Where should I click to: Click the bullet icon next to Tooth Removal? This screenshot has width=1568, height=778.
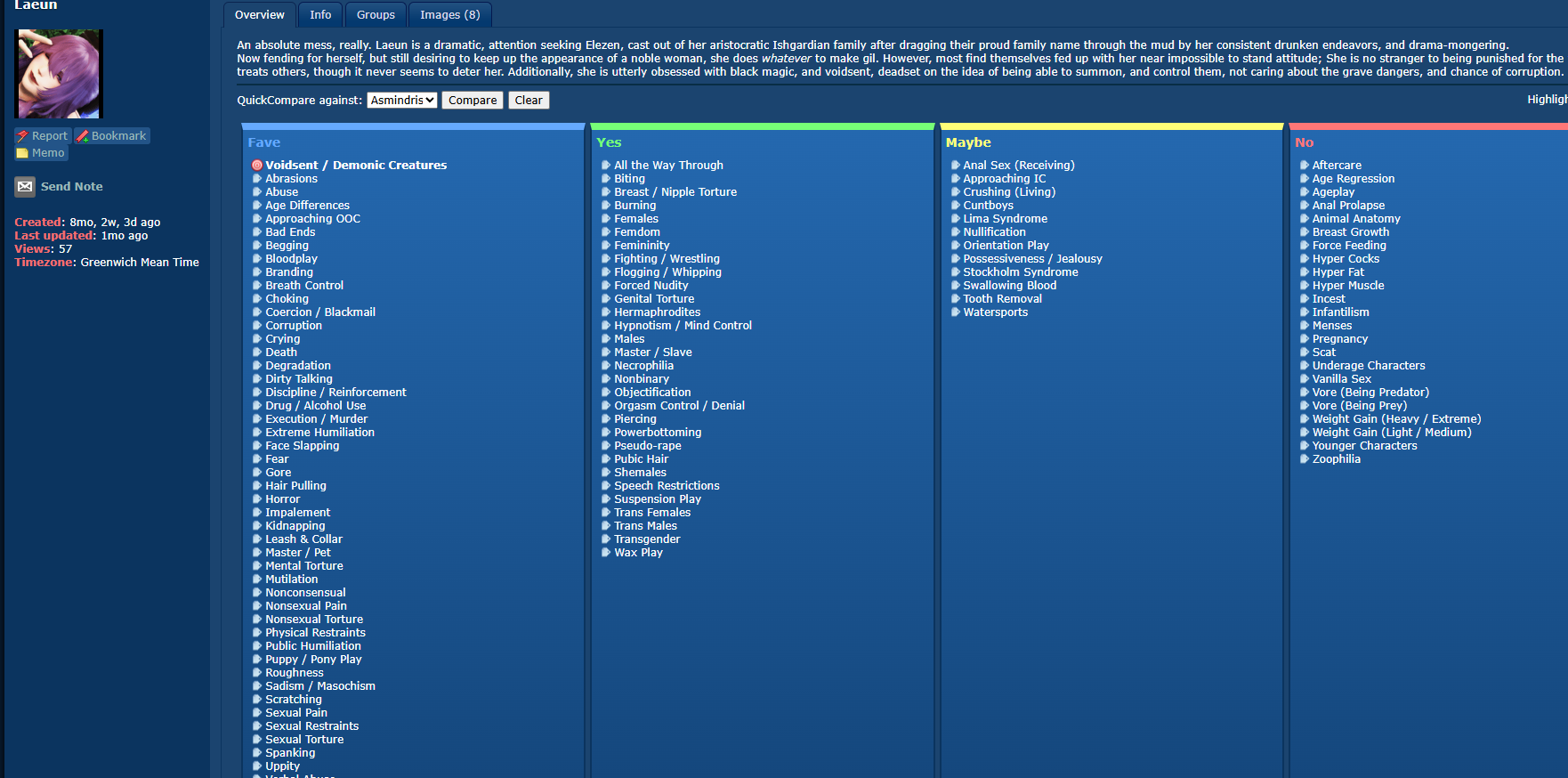coord(955,299)
